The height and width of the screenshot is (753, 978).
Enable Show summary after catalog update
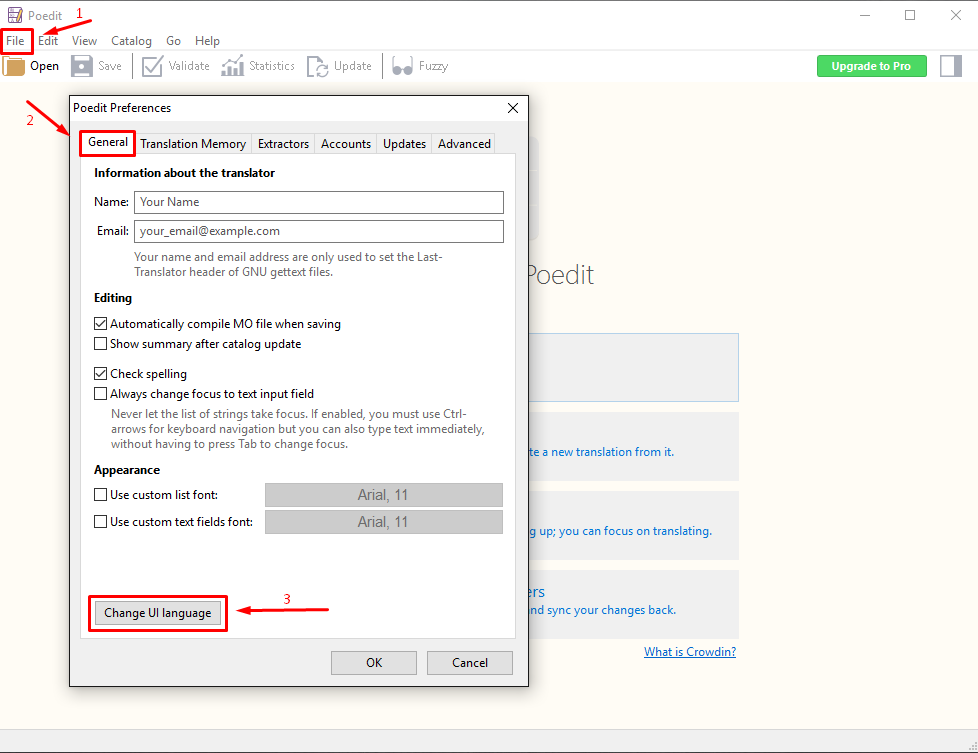tap(100, 344)
